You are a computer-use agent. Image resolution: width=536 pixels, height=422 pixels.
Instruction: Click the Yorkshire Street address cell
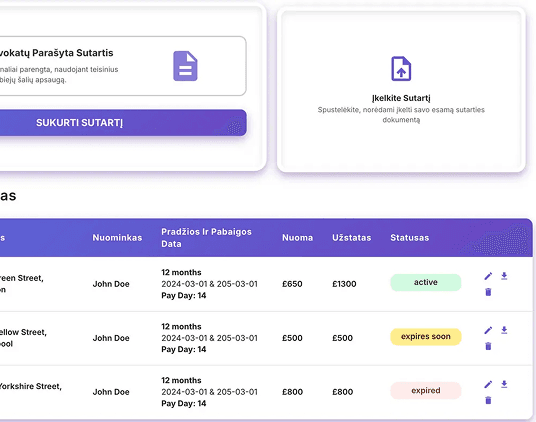coord(30,386)
